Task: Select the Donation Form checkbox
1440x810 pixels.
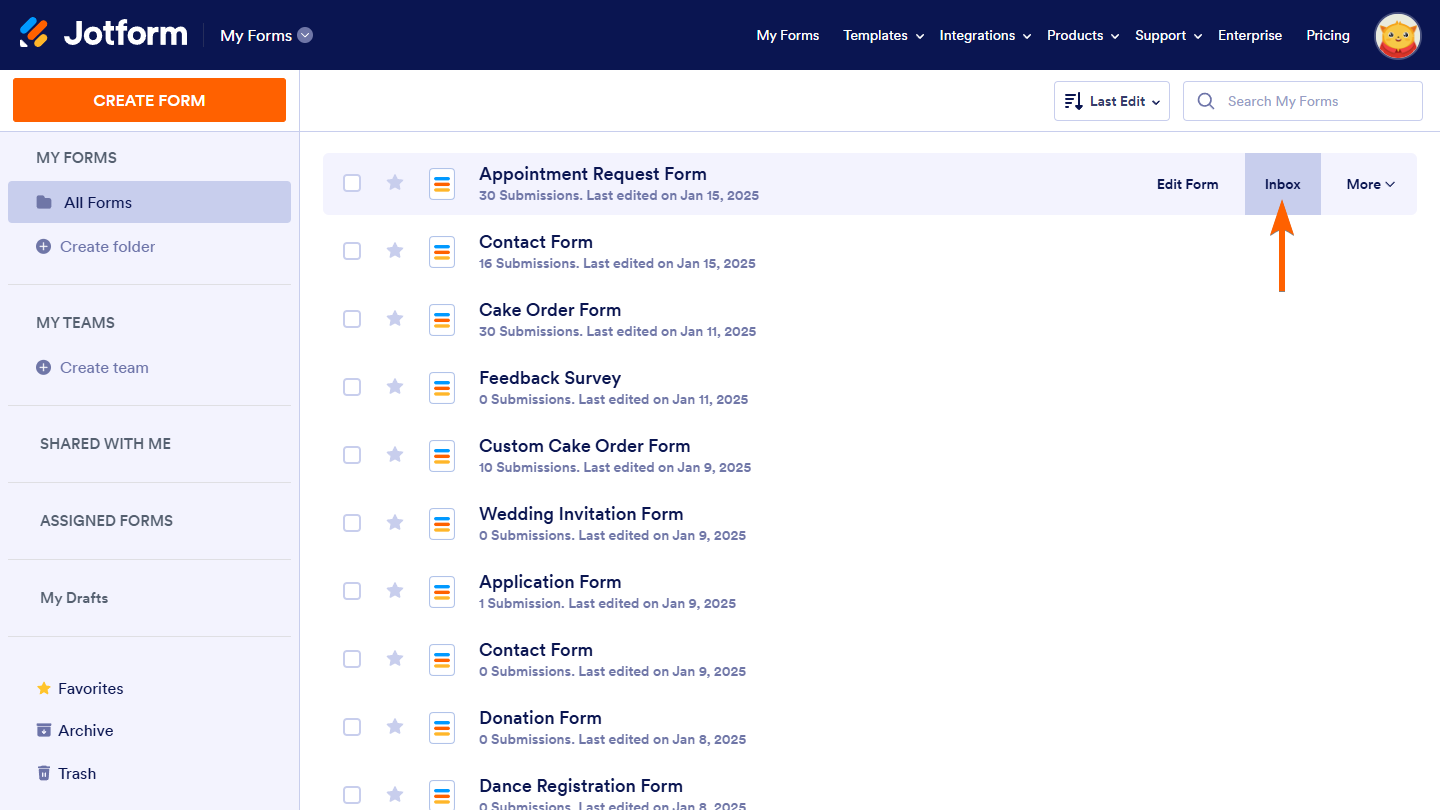Action: point(352,727)
